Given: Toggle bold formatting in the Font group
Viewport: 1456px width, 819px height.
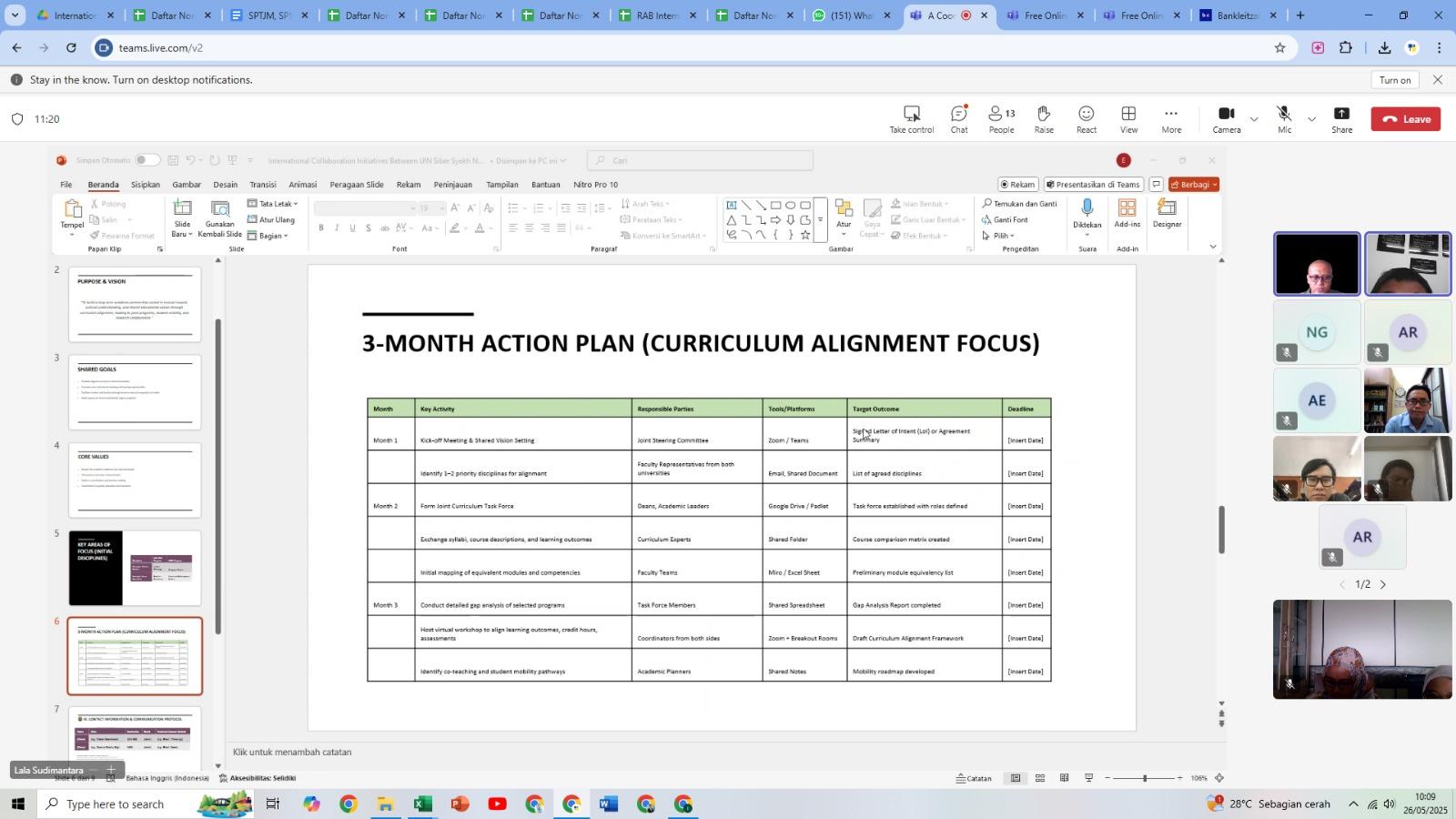Looking at the screenshot, I should click(321, 227).
